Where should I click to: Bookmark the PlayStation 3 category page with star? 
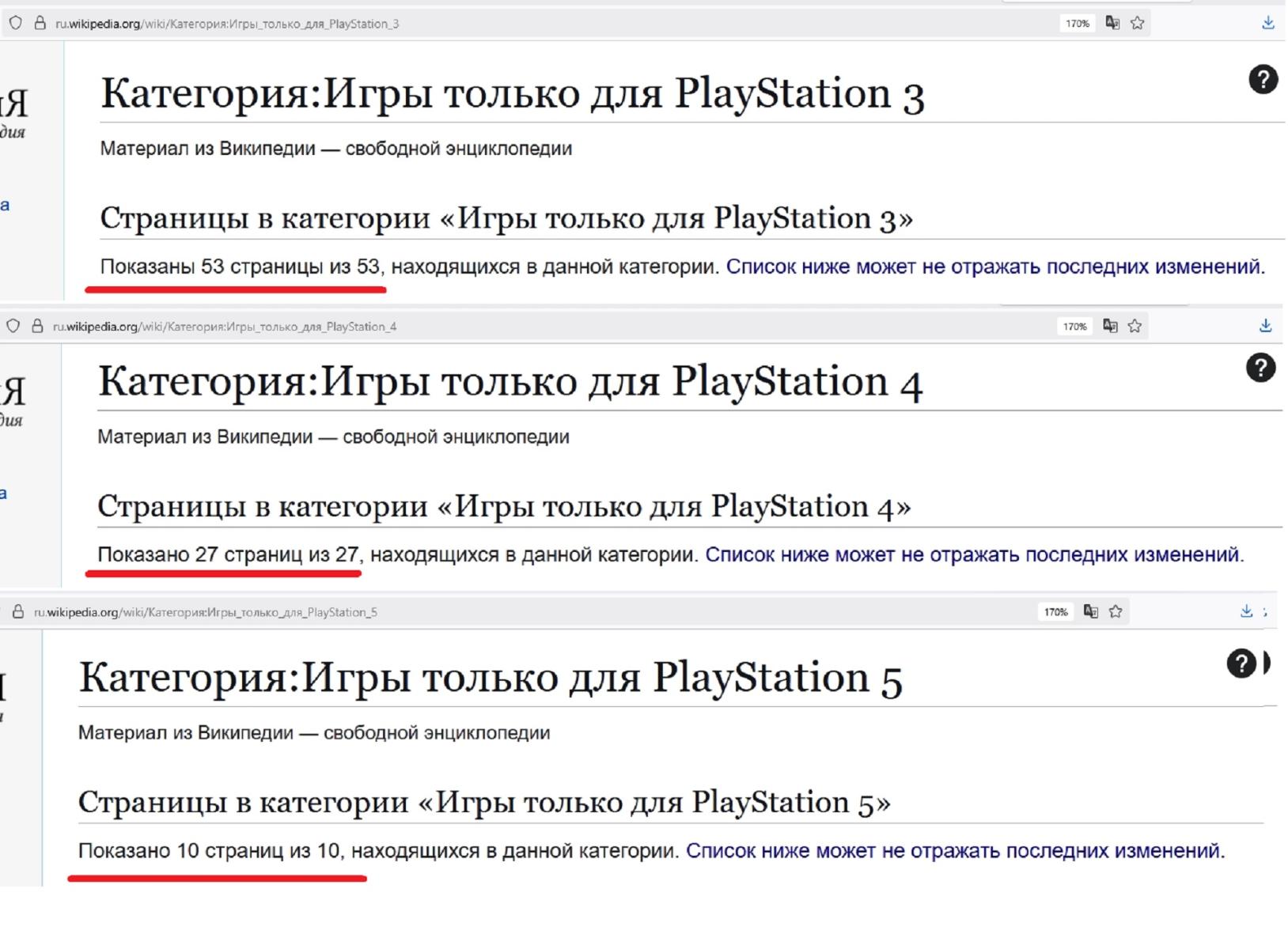pos(1138,23)
